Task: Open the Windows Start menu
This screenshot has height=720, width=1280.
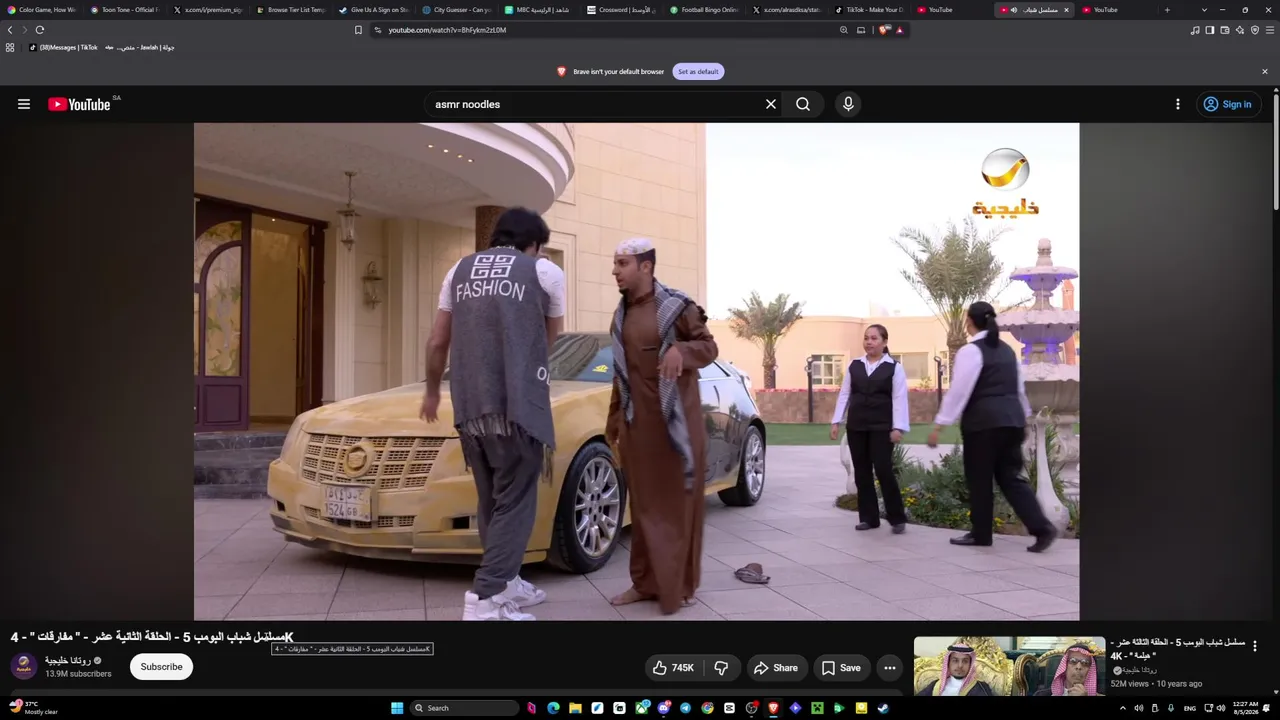Action: coord(397,708)
